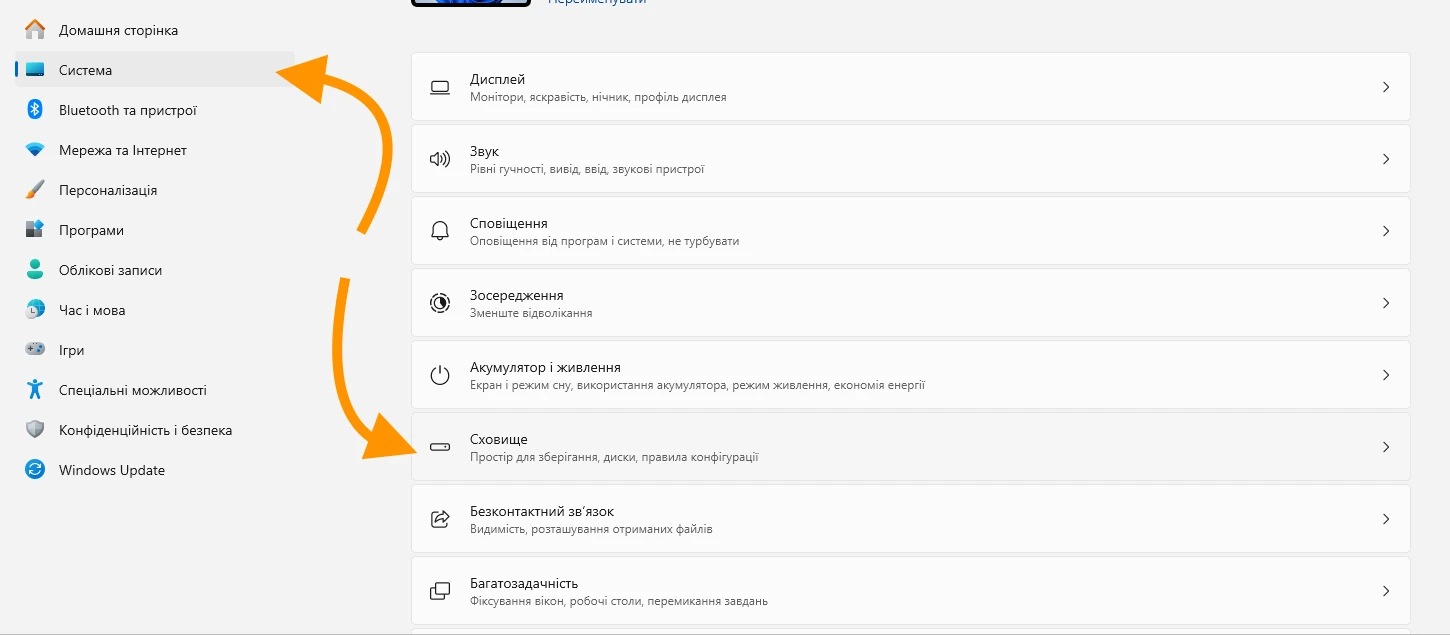Screen dimensions: 1450x635
Task: Open Акумулятор і живлення settings
Action: coord(911,375)
